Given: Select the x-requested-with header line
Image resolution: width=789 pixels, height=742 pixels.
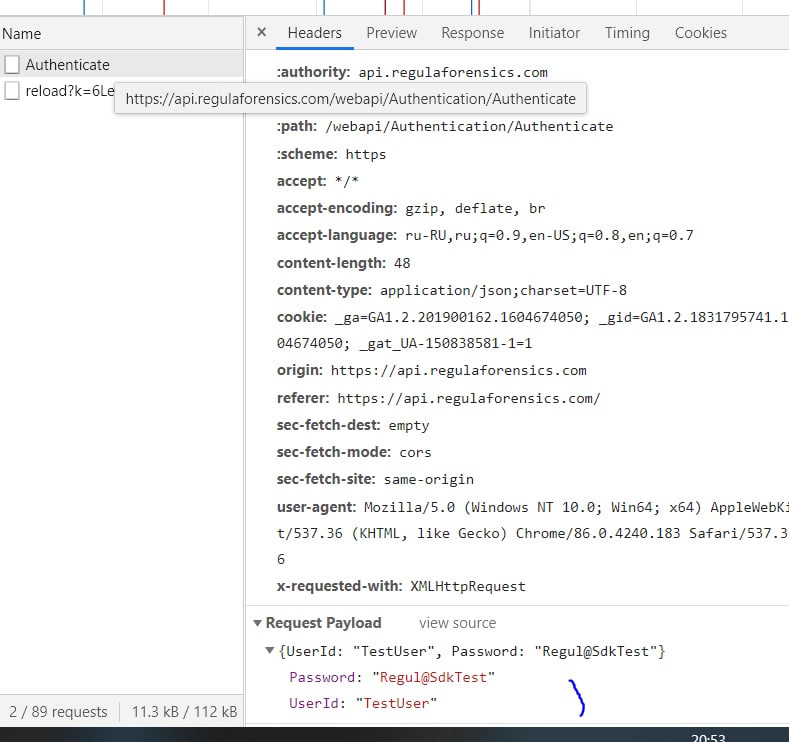Looking at the screenshot, I should point(401,587).
